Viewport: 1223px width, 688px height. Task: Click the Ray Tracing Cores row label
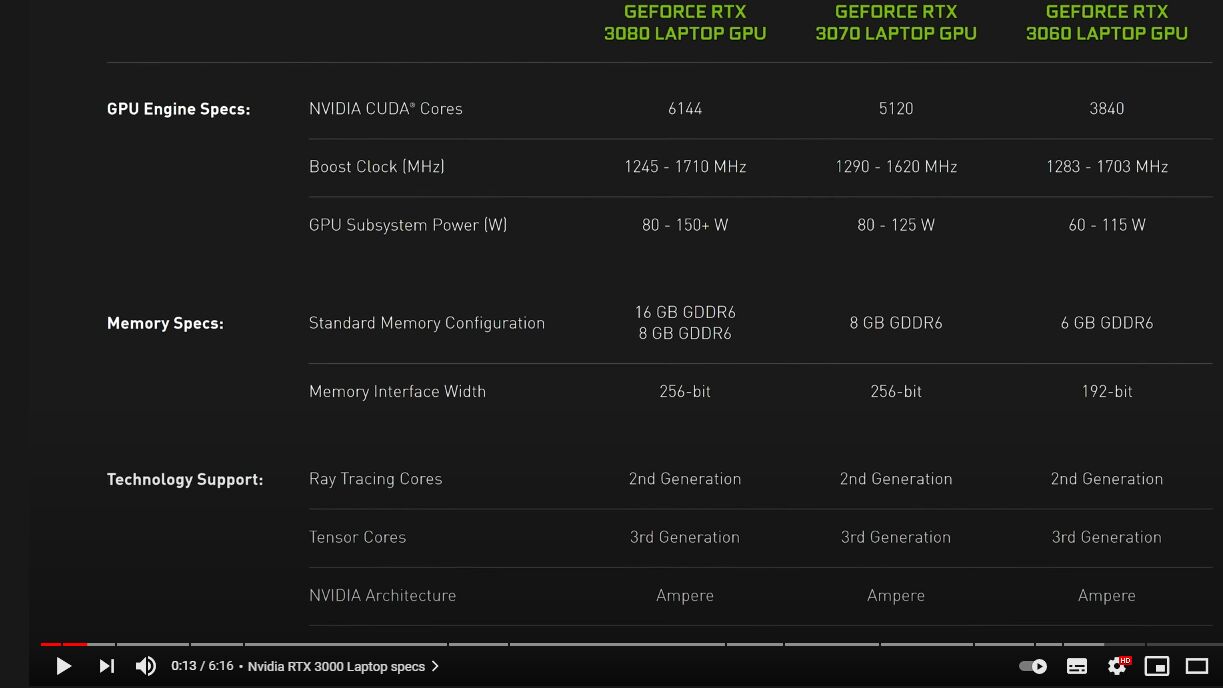[x=375, y=479]
